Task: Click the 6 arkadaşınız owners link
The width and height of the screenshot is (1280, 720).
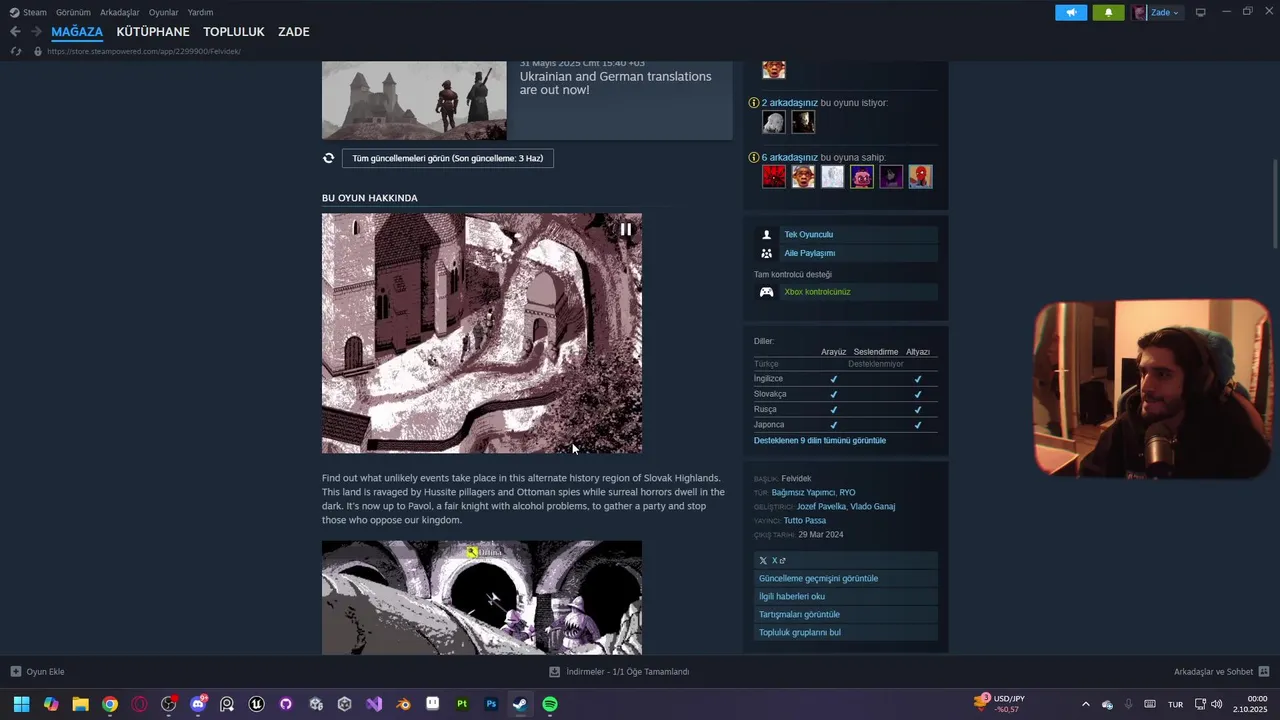Action: point(790,158)
